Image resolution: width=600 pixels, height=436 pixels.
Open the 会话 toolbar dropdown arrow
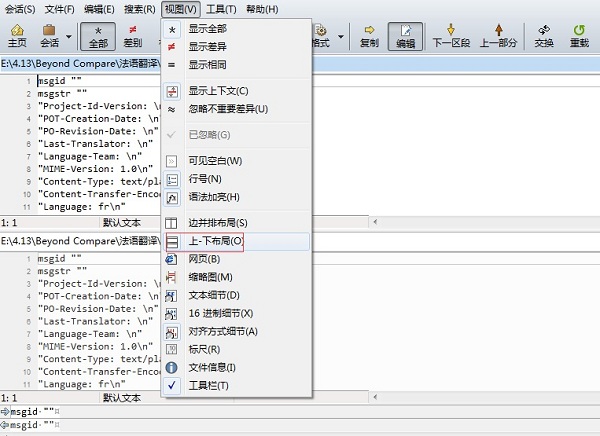tap(69, 38)
